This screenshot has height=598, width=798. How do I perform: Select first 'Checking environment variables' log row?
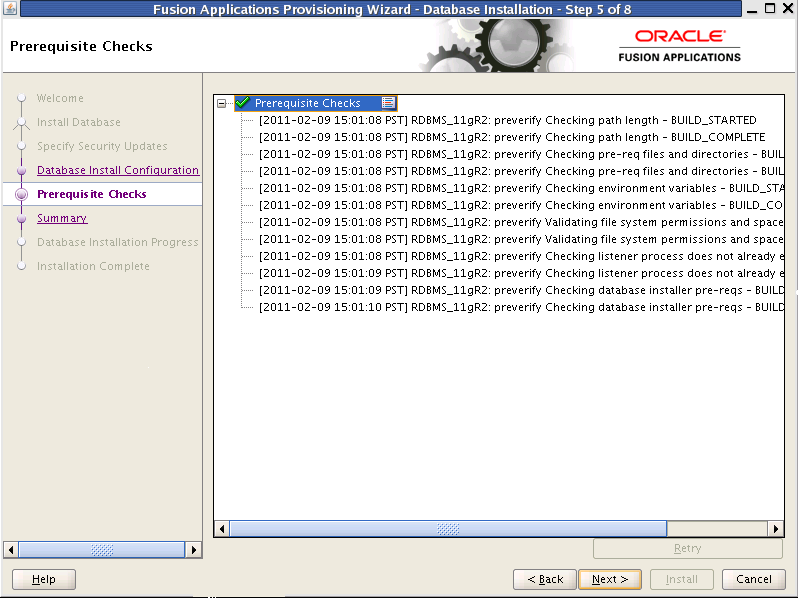tap(521, 188)
